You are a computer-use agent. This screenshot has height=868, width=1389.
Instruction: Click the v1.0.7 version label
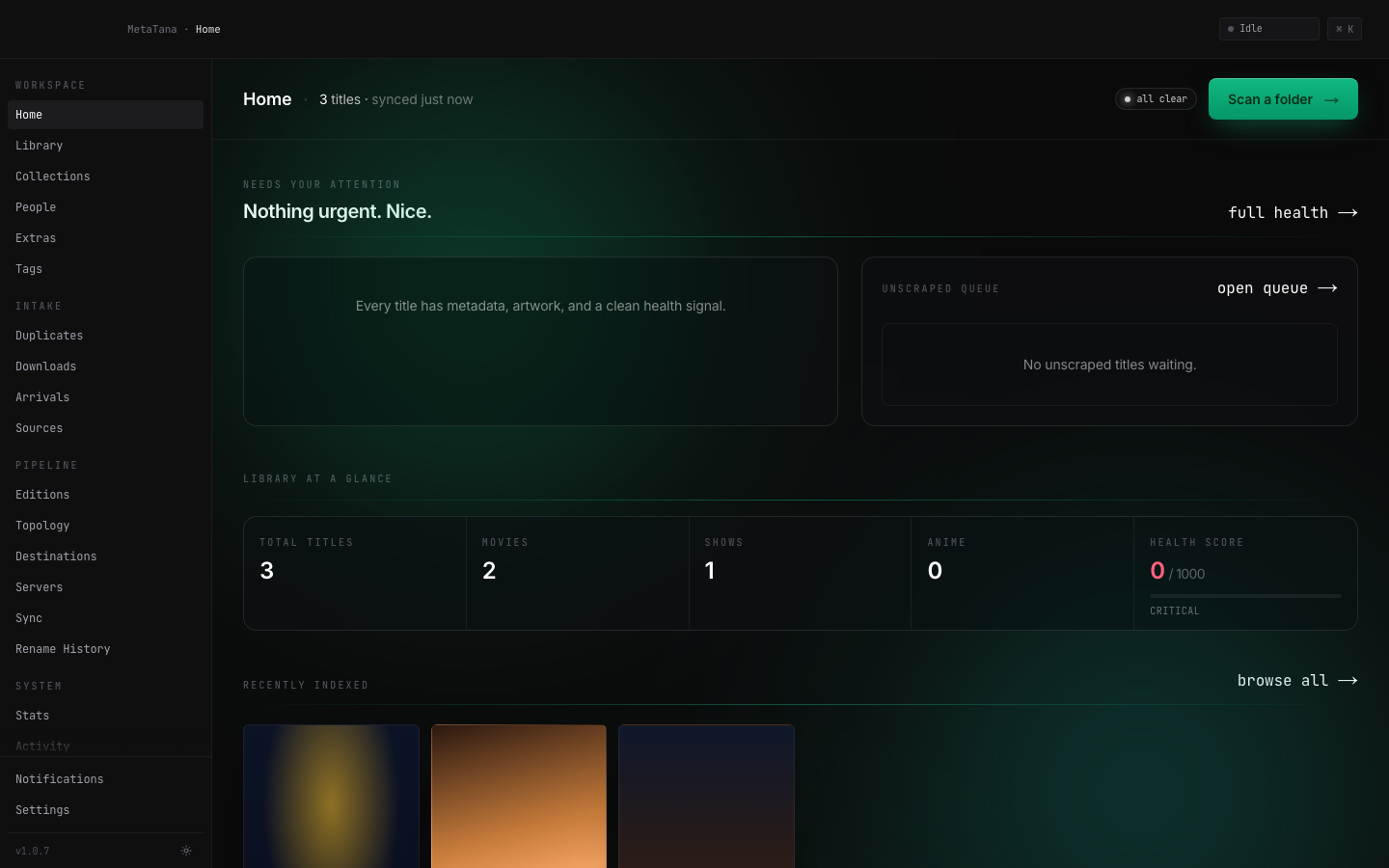pyautogui.click(x=33, y=851)
